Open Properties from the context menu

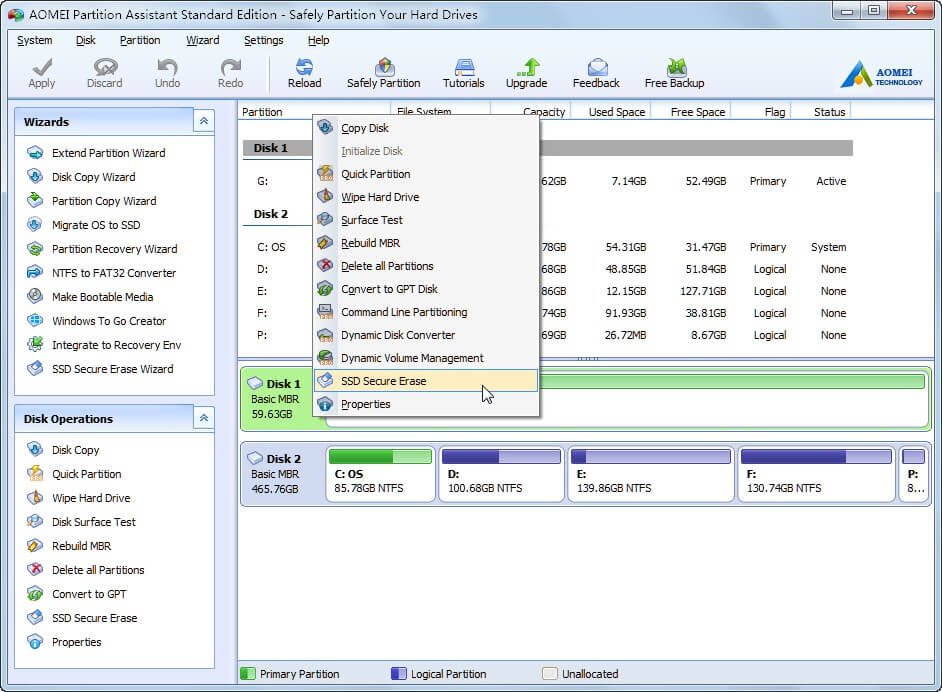pyautogui.click(x=426, y=404)
